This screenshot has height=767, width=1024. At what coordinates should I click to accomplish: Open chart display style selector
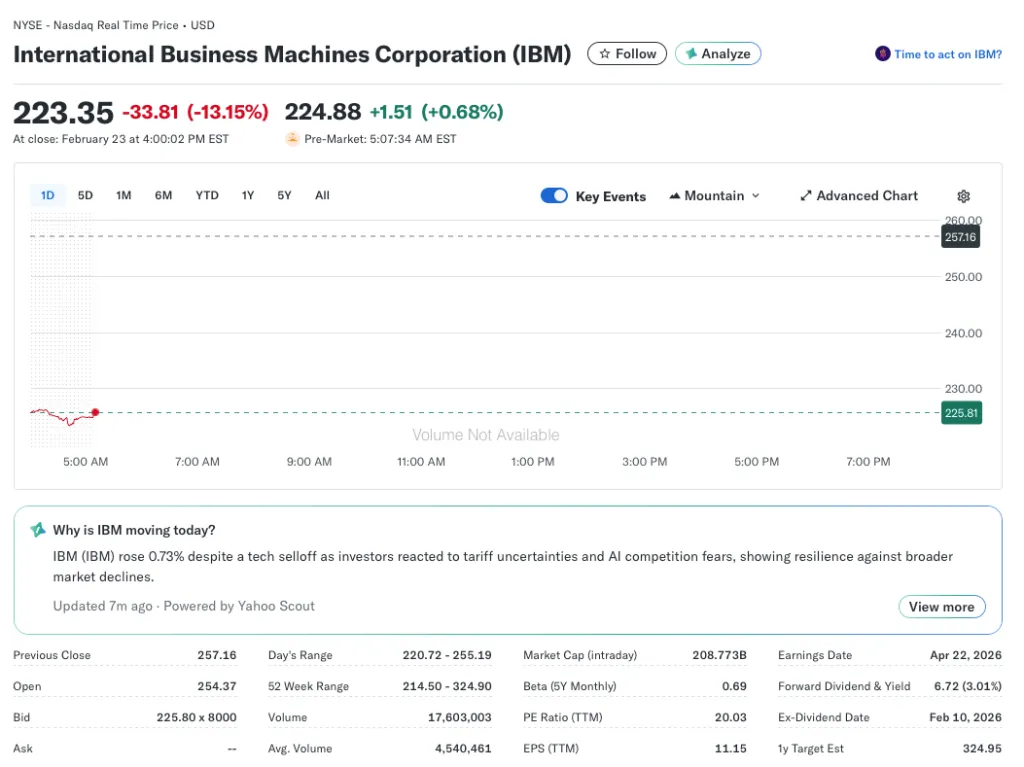tap(715, 196)
